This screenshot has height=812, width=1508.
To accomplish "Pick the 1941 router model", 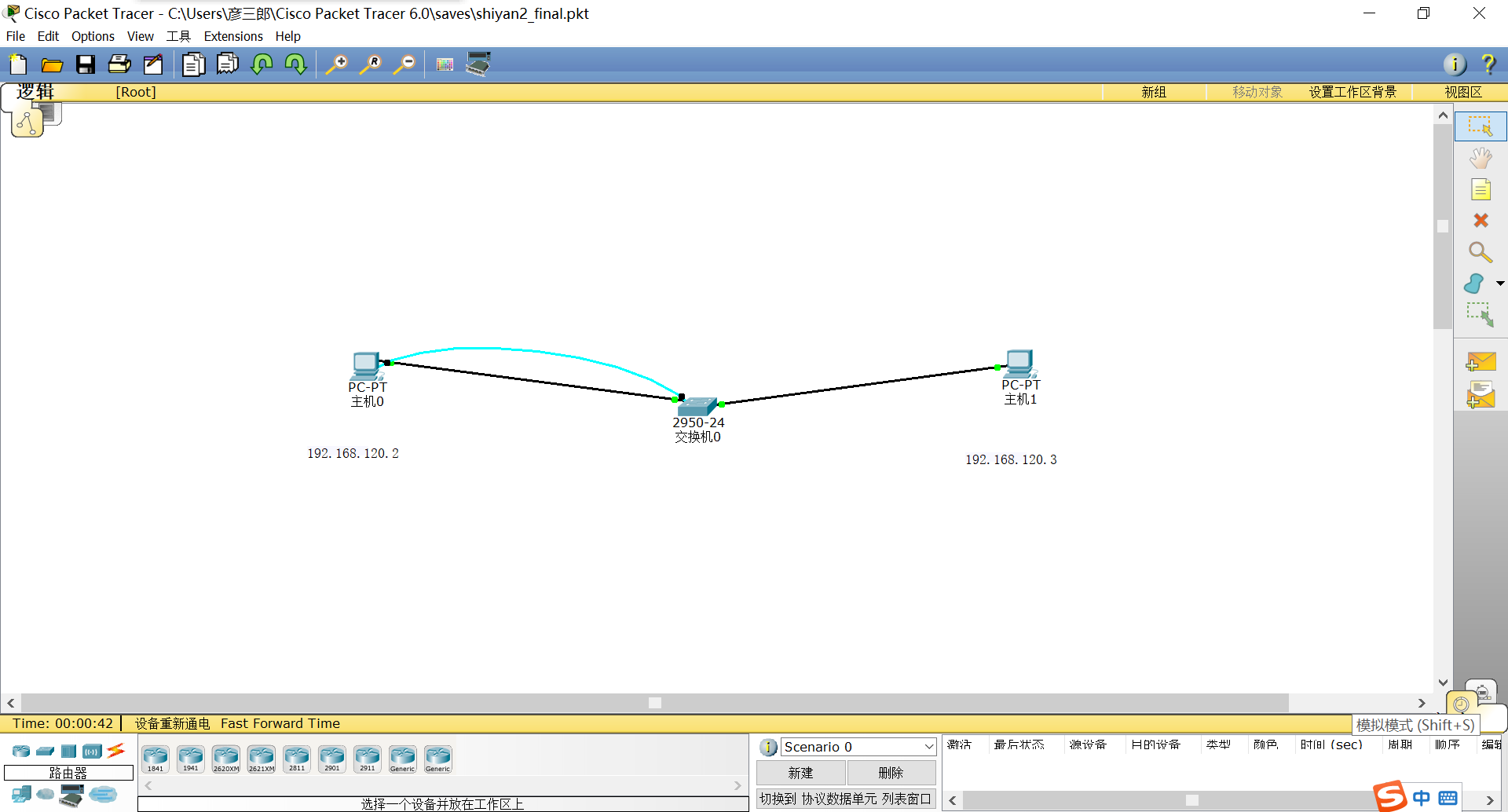I will (x=191, y=759).
